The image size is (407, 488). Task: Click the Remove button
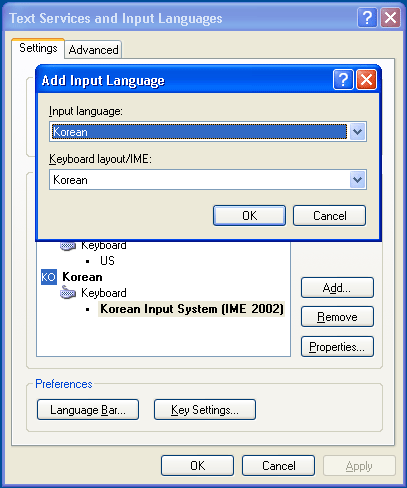[x=337, y=317]
